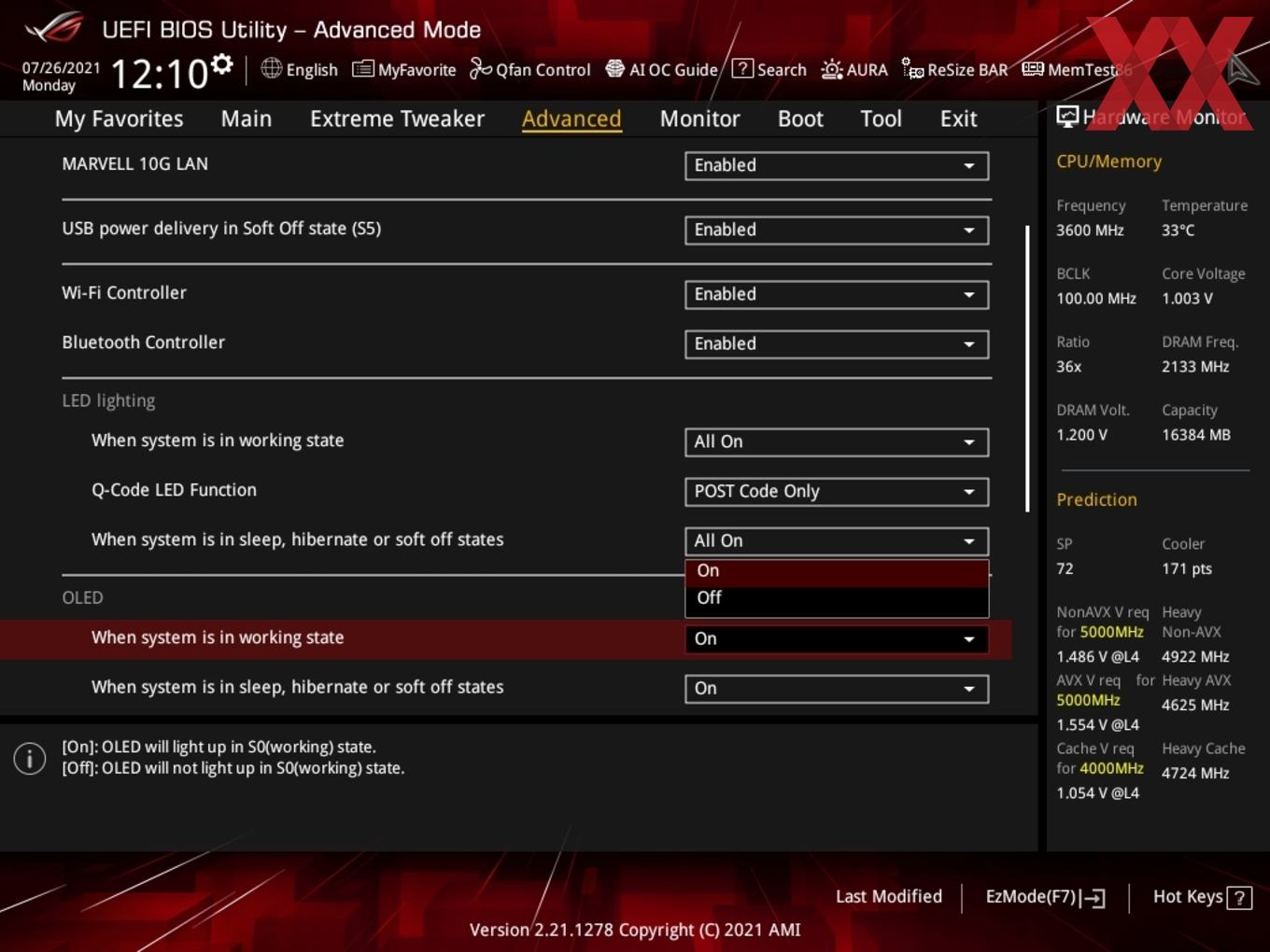Open OLED working state dropdown
This screenshot has width=1270, height=952.
click(x=837, y=638)
